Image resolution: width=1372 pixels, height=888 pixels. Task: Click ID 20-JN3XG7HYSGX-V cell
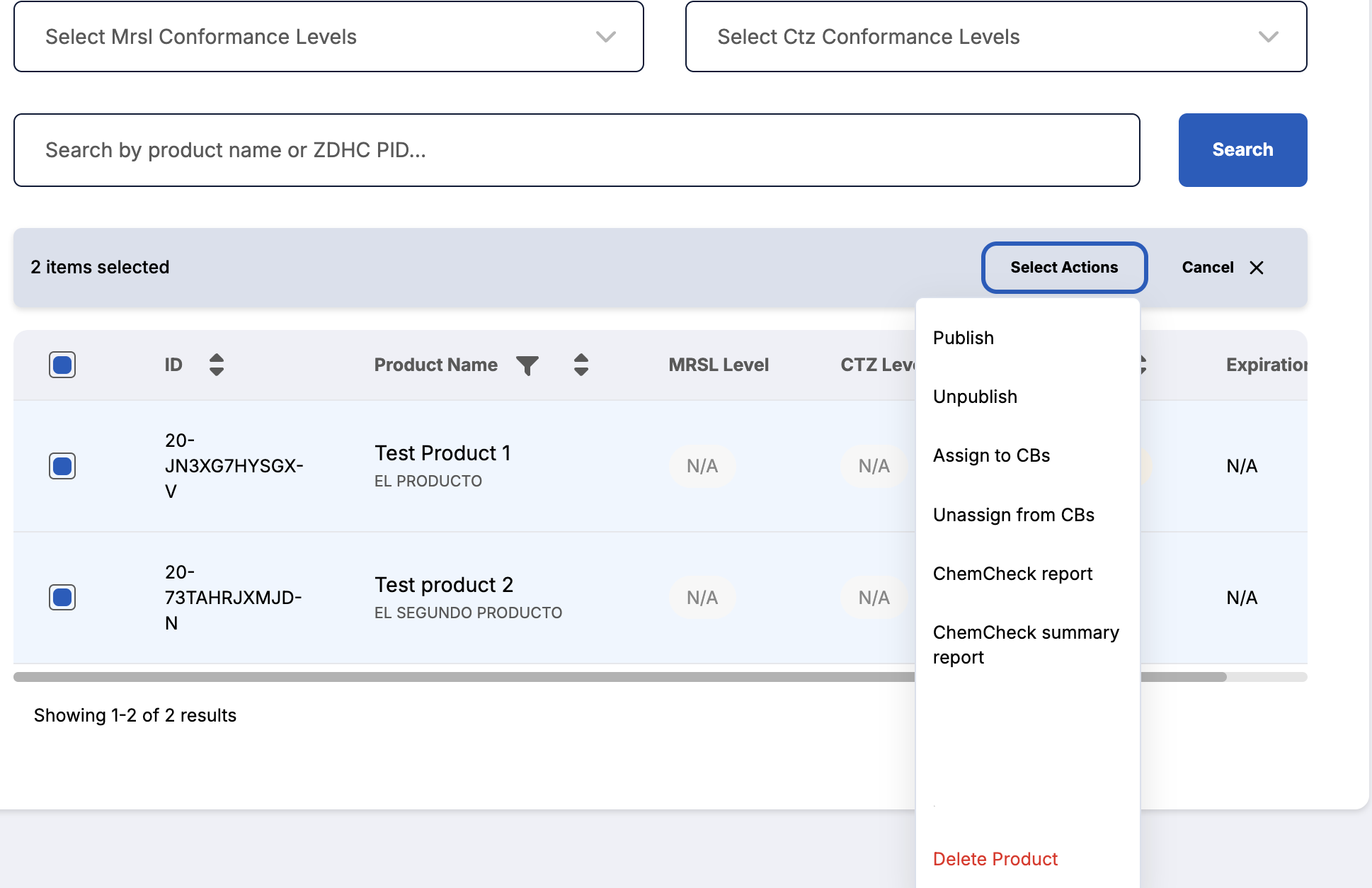click(234, 466)
